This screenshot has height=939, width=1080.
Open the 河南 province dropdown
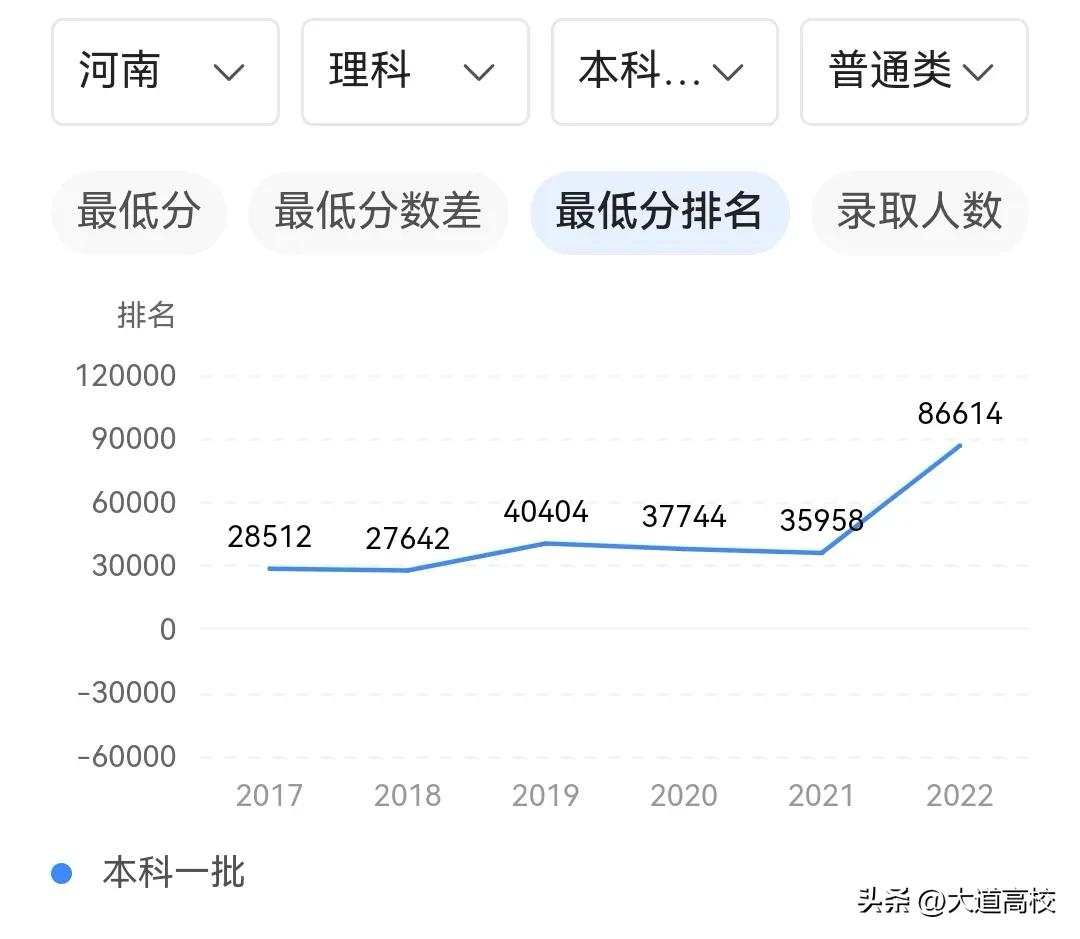click(x=165, y=72)
